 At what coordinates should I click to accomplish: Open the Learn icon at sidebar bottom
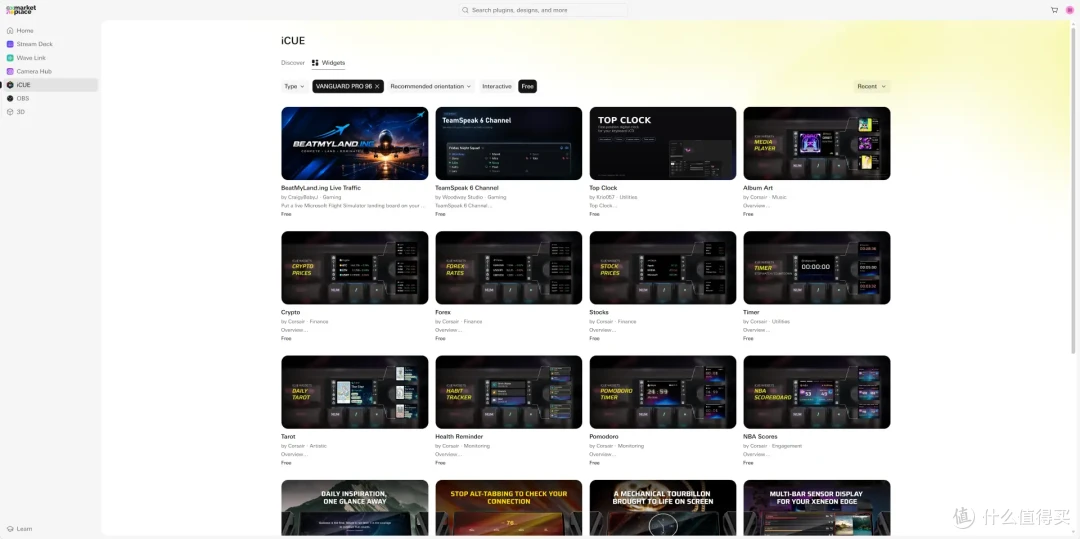point(10,529)
